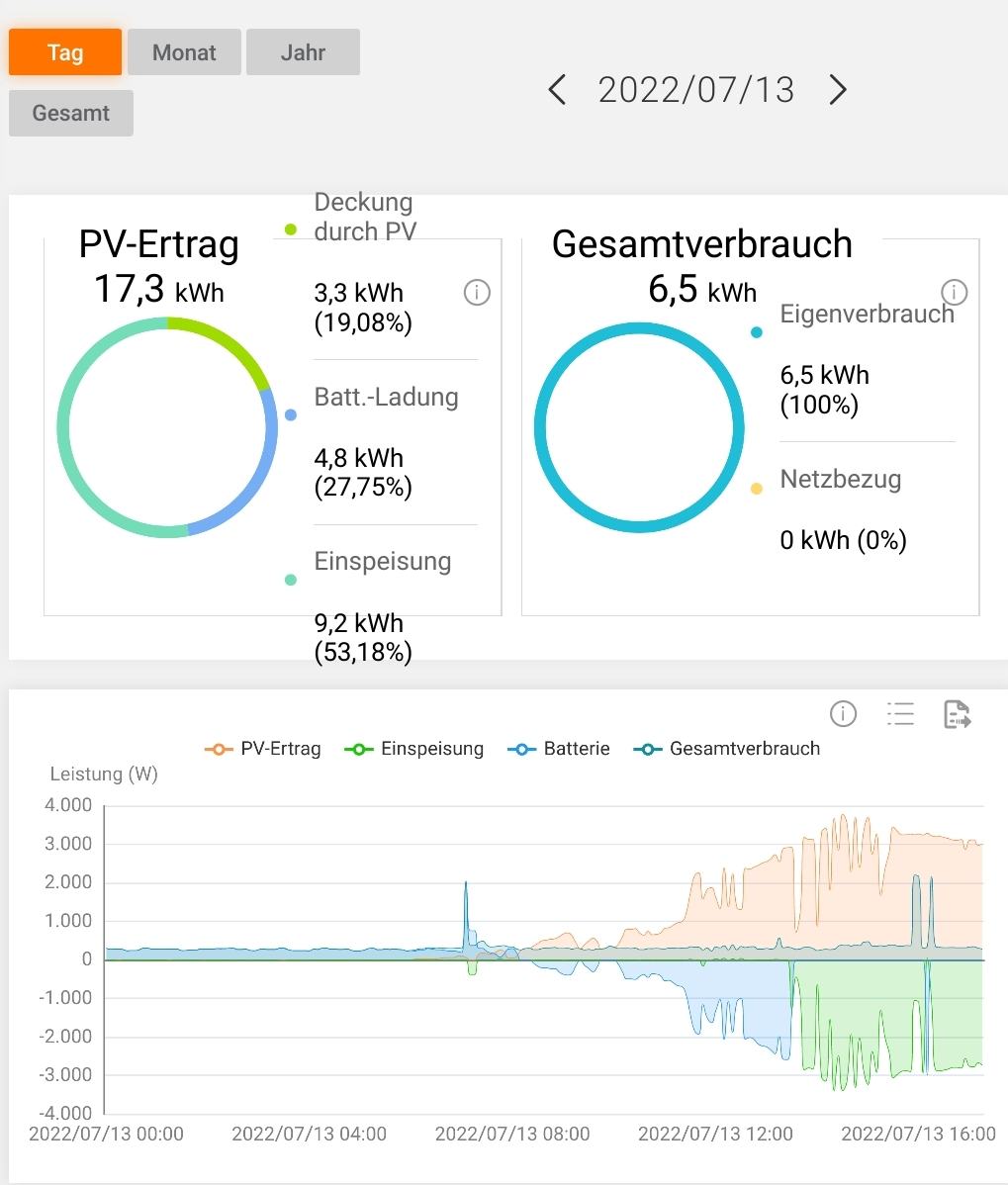Image resolution: width=1008 pixels, height=1185 pixels.
Task: Toggle Einspeisung series in chart legend
Action: [414, 749]
